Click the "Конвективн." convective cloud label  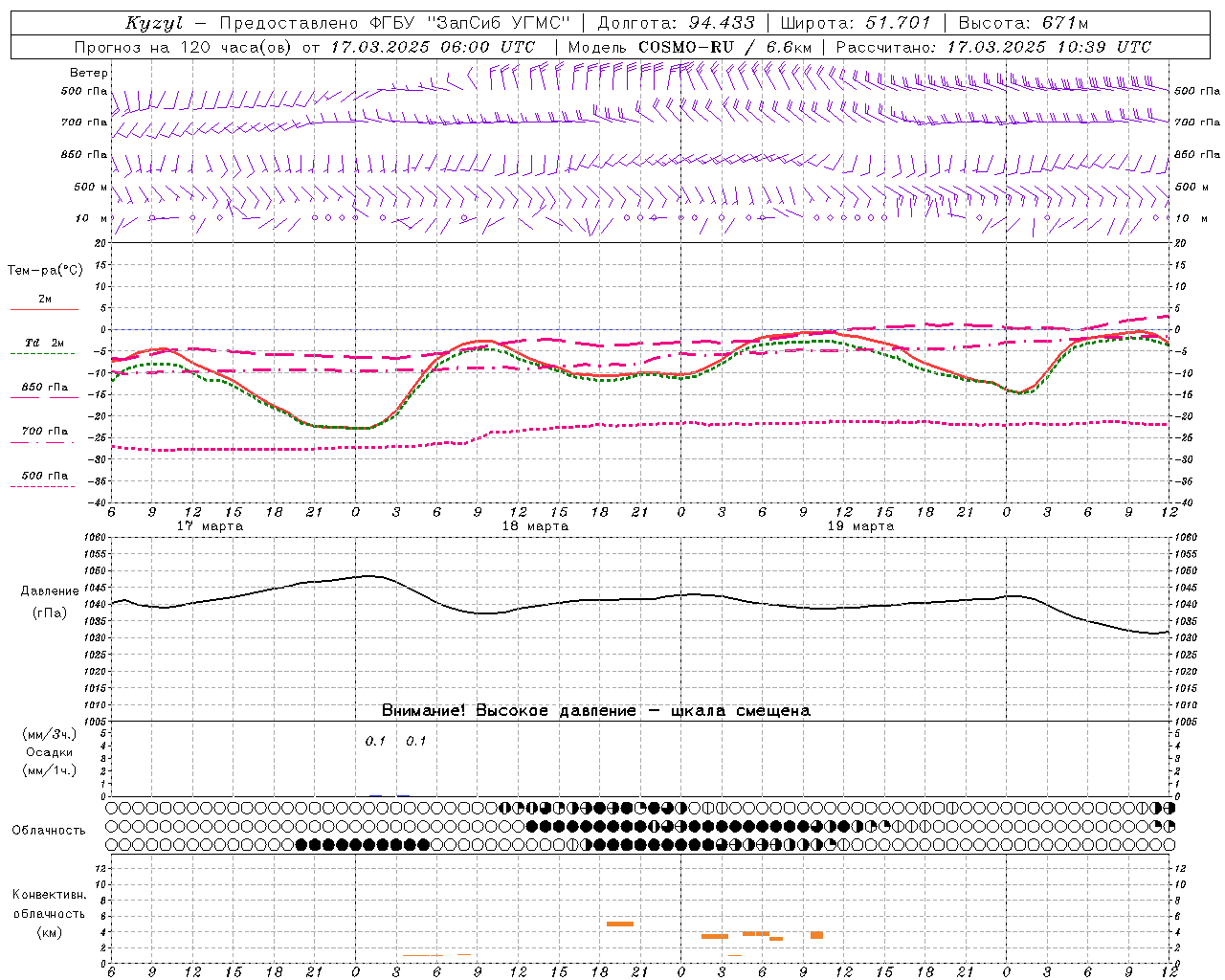pos(49,895)
